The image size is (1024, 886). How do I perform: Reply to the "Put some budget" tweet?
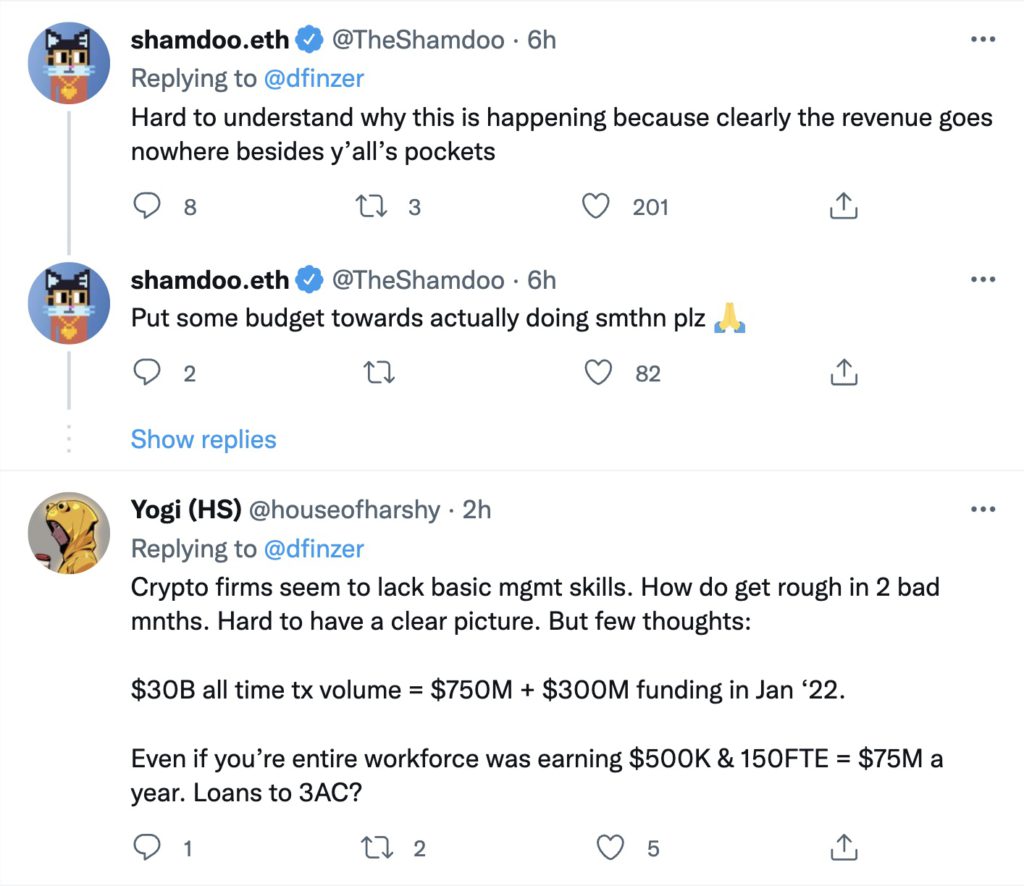147,373
